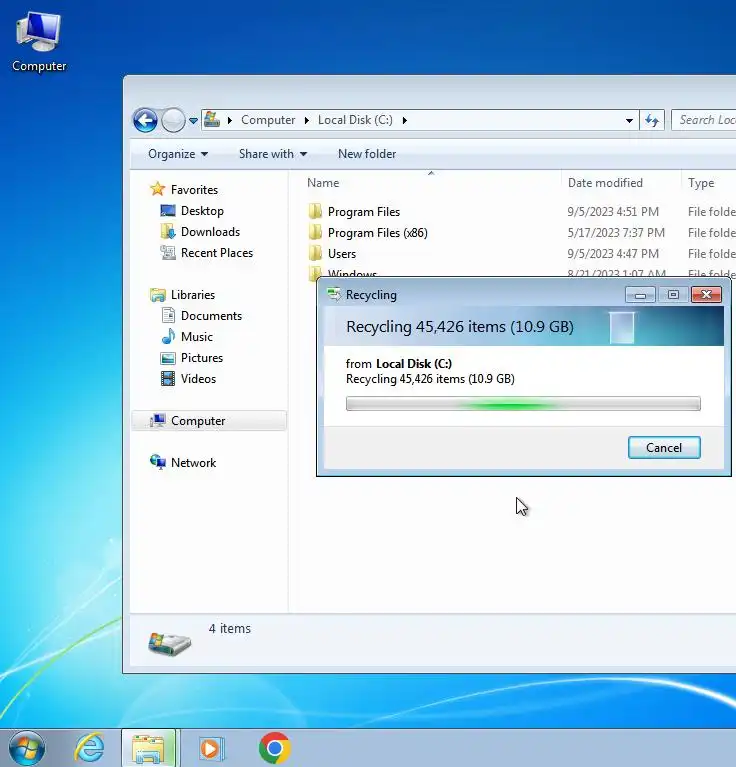
Task: Click the Program Files folder icon
Action: tap(315, 211)
